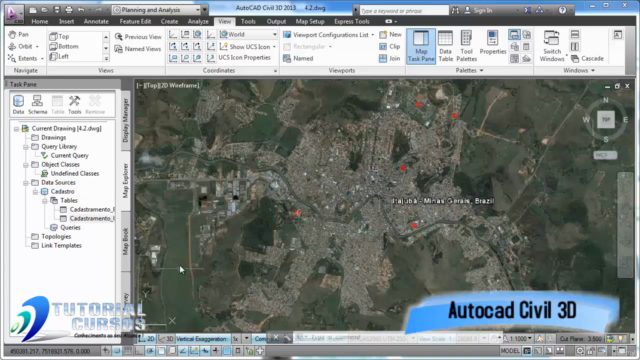Open UCS Icon Properties
Image resolution: width=640 pixels, height=360 pixels.
click(x=240, y=58)
